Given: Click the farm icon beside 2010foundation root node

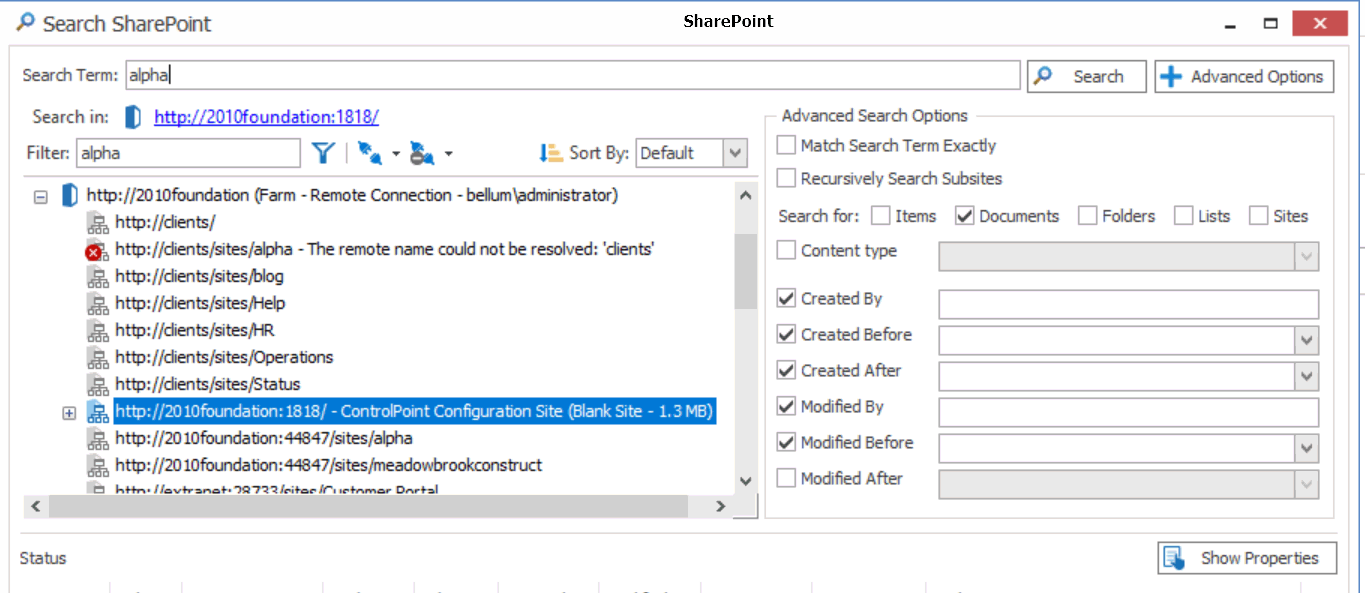Looking at the screenshot, I should point(70,196).
